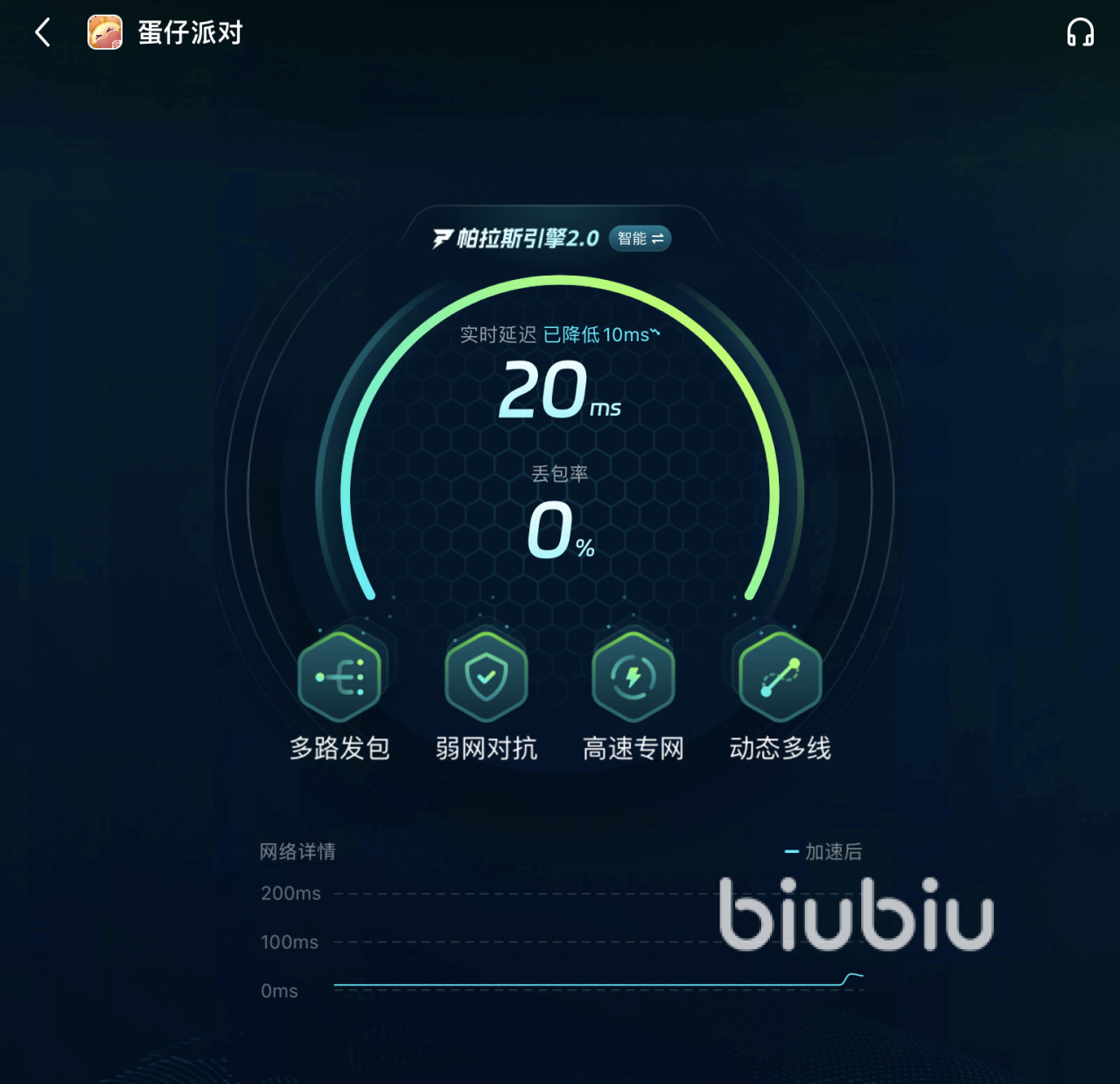This screenshot has height=1084, width=1120.
Task: Tap the 已降低10ms latency link
Action: (x=602, y=335)
